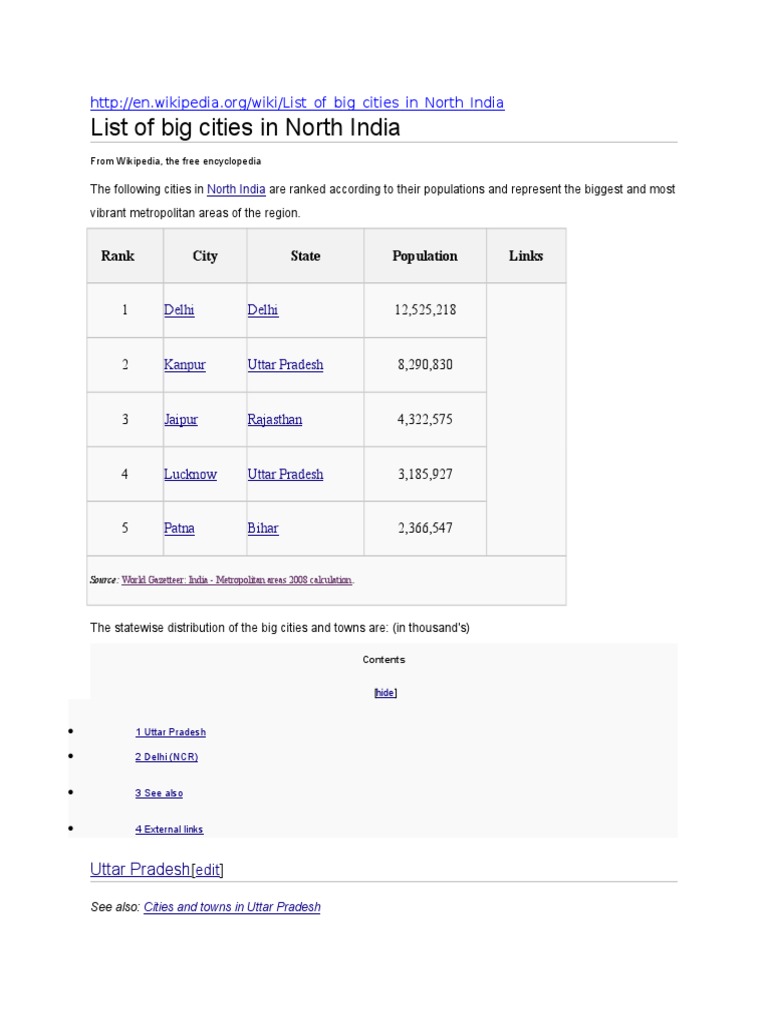Open the World Gazetteer source link
Screen dimensions: 768x1024
(x=237, y=580)
